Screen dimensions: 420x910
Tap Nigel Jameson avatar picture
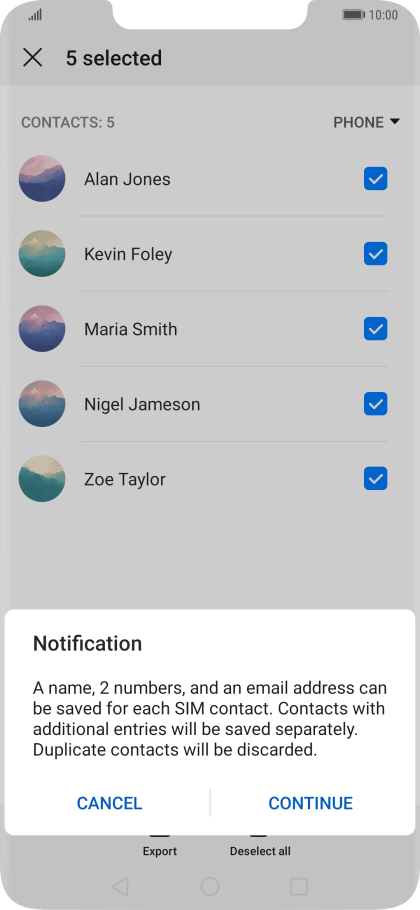(42, 403)
